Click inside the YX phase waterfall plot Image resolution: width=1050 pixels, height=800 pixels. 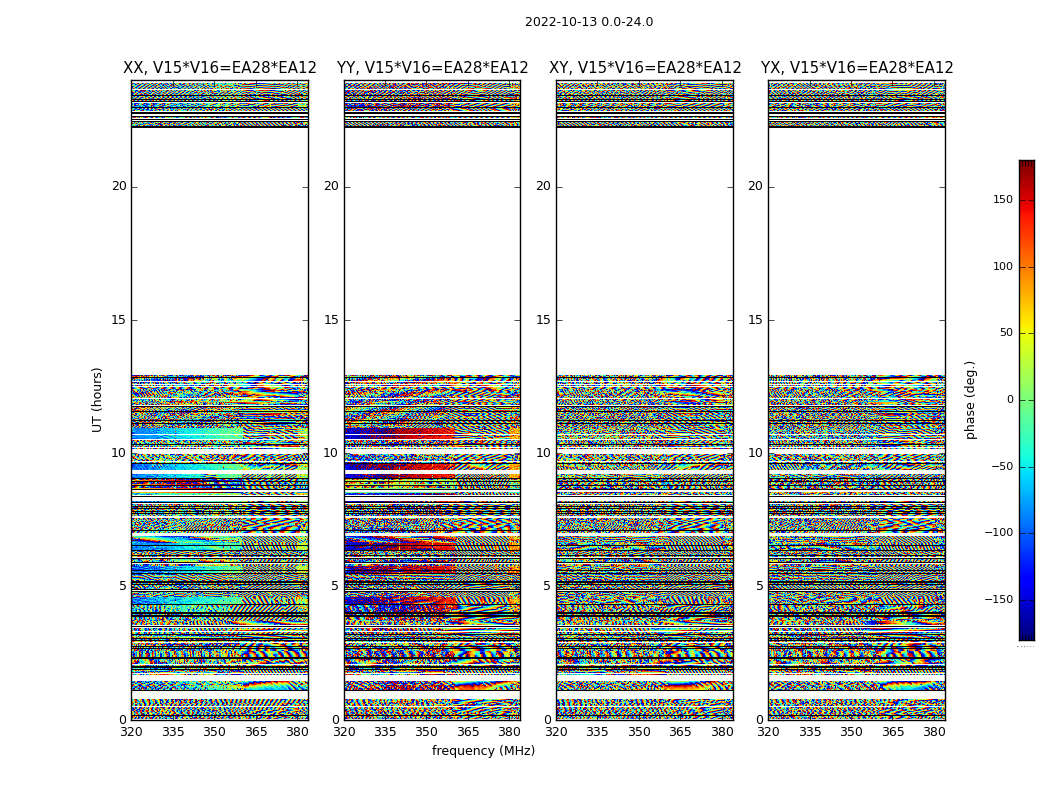pyautogui.click(x=857, y=400)
